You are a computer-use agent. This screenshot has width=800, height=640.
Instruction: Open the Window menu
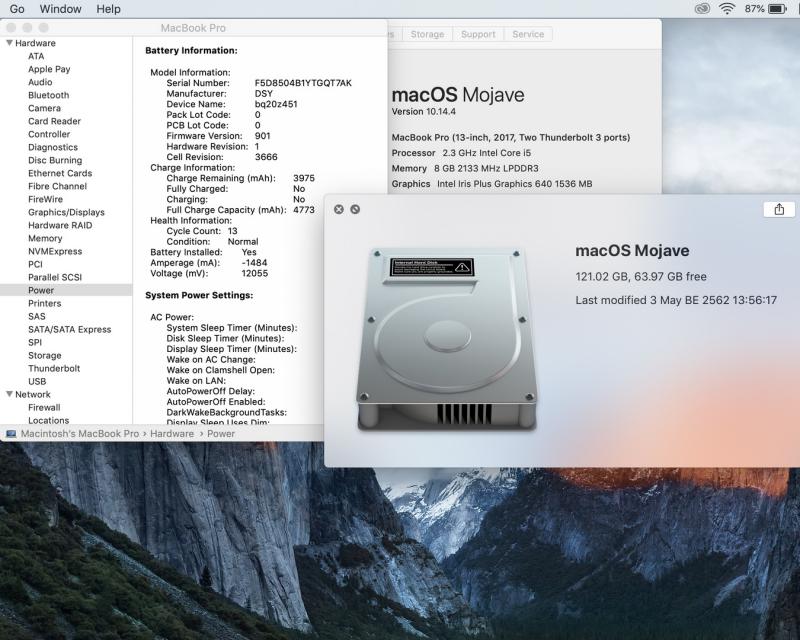[60, 9]
